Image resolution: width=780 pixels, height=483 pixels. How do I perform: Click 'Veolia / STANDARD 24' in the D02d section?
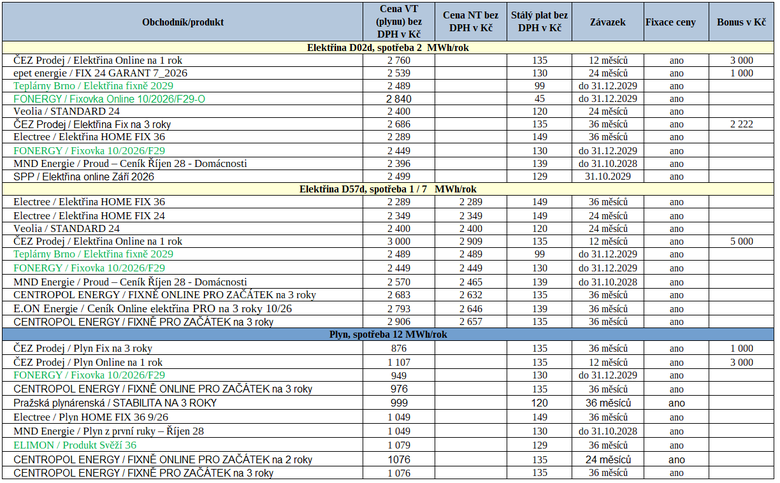(67, 111)
